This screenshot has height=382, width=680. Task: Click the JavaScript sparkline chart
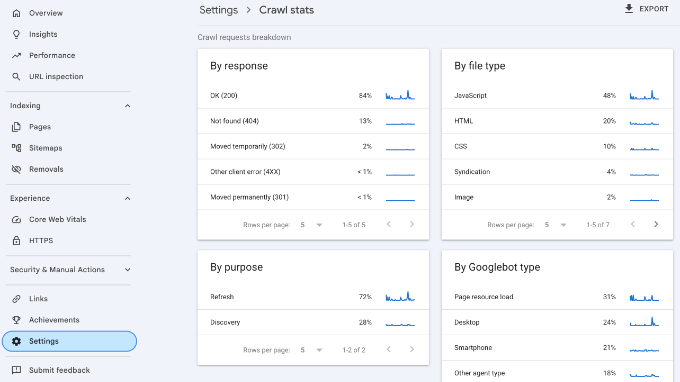coord(644,95)
